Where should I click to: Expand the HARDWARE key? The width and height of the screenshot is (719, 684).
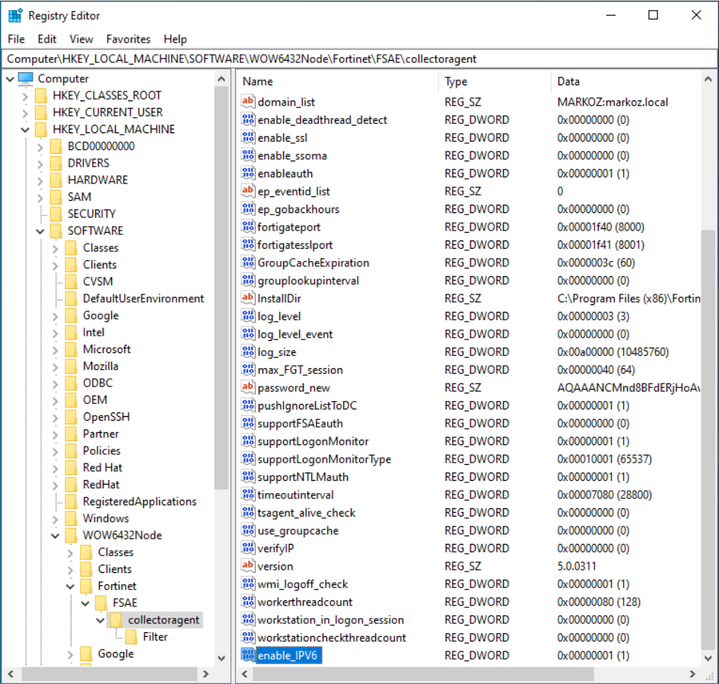[40, 181]
